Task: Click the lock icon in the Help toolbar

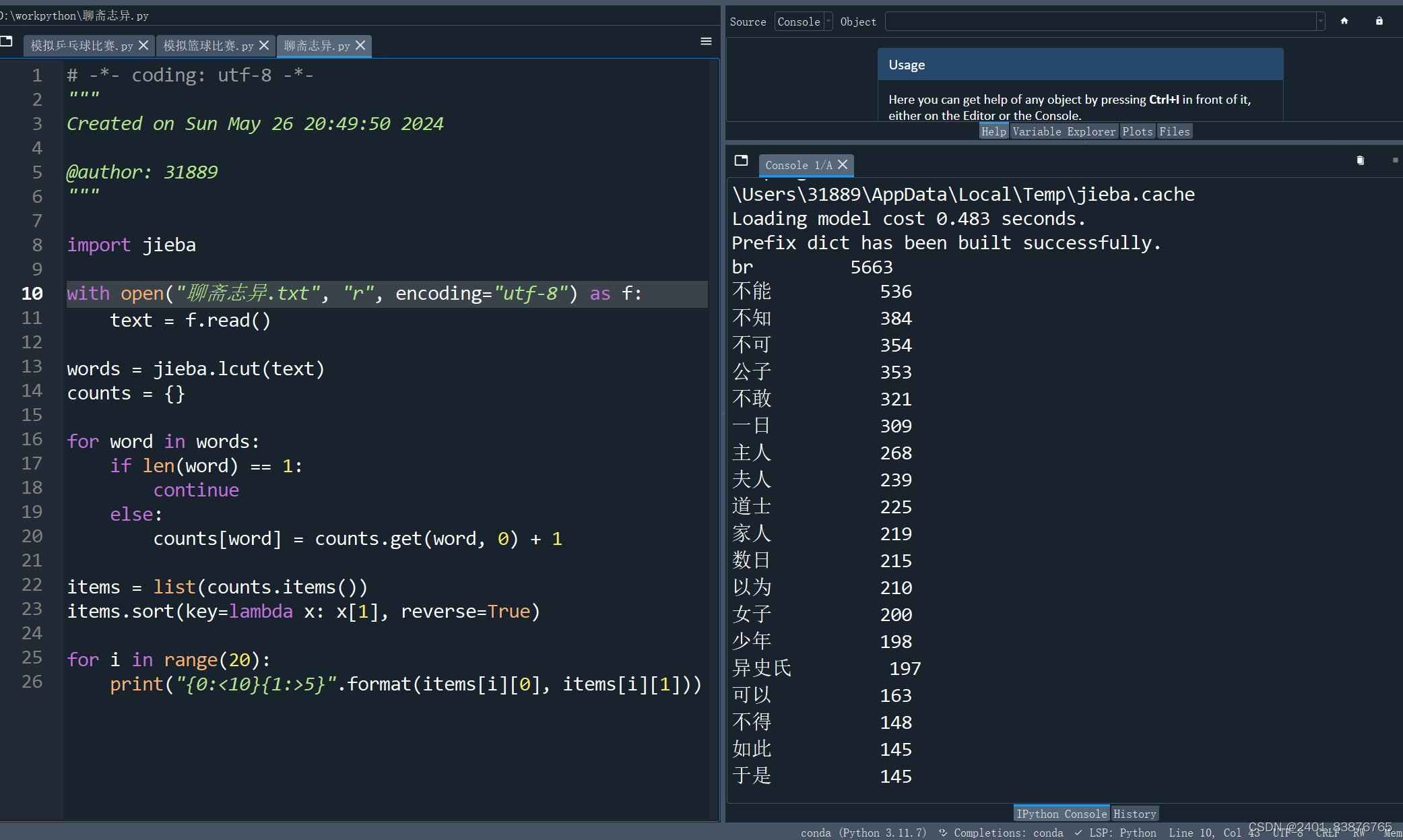Action: [x=1379, y=21]
